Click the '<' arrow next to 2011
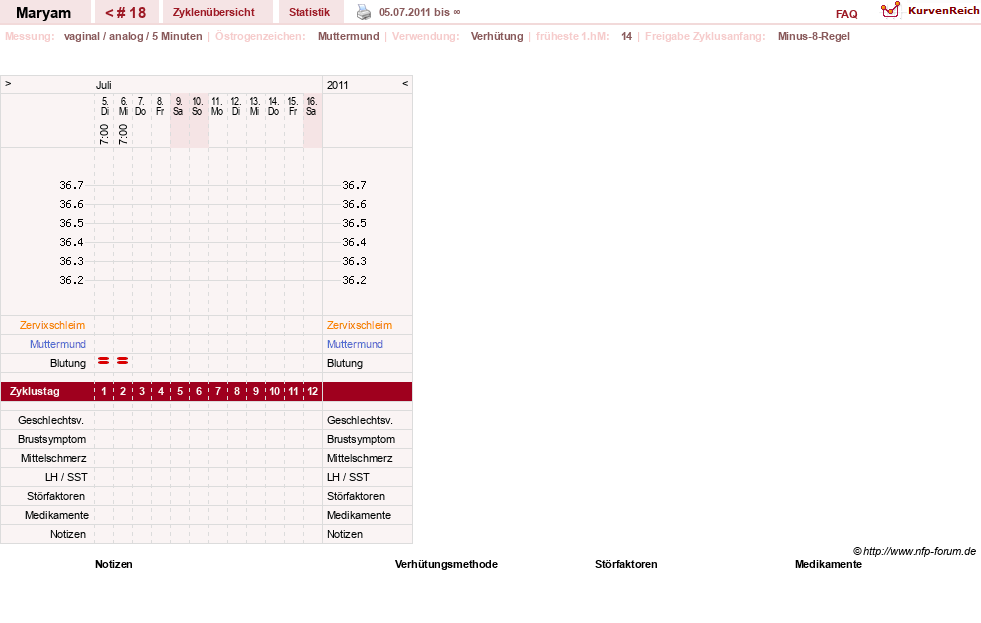This screenshot has height=623, width=981. 405,83
